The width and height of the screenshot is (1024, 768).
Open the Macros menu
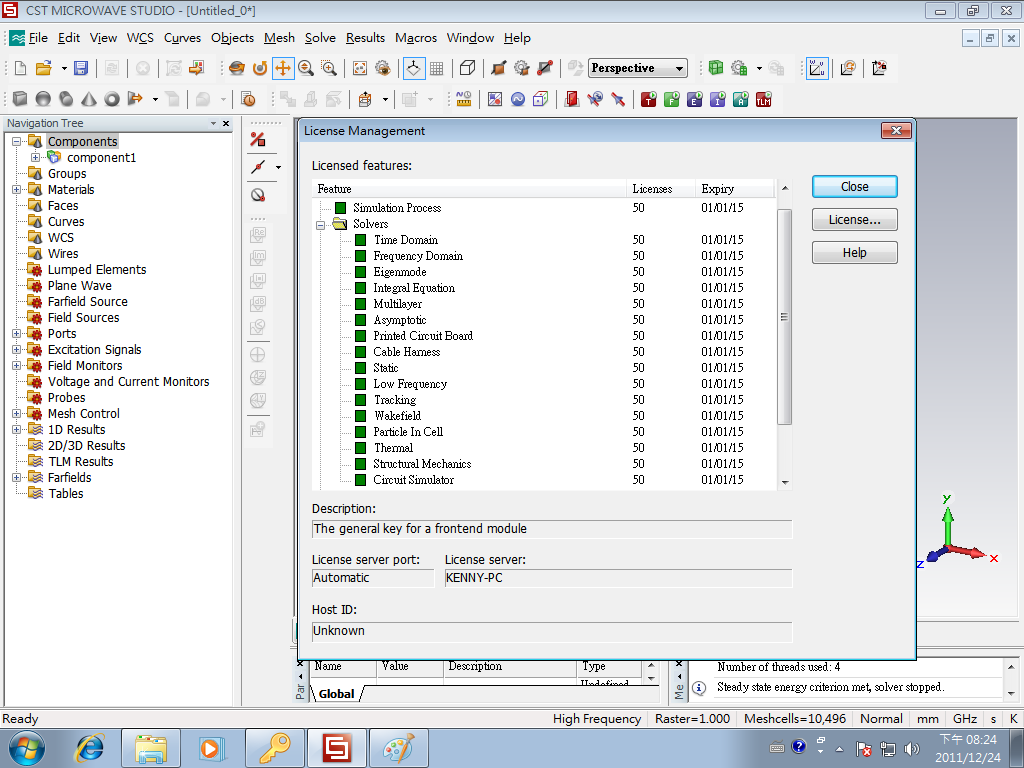point(416,38)
